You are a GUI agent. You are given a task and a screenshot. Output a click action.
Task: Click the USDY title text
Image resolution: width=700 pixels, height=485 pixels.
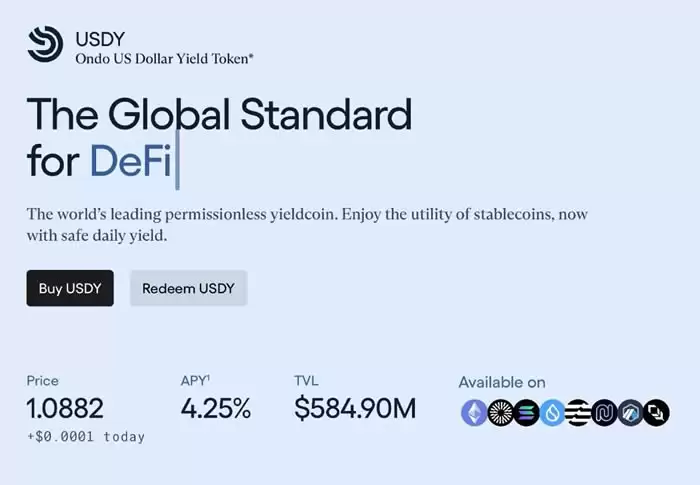99,39
